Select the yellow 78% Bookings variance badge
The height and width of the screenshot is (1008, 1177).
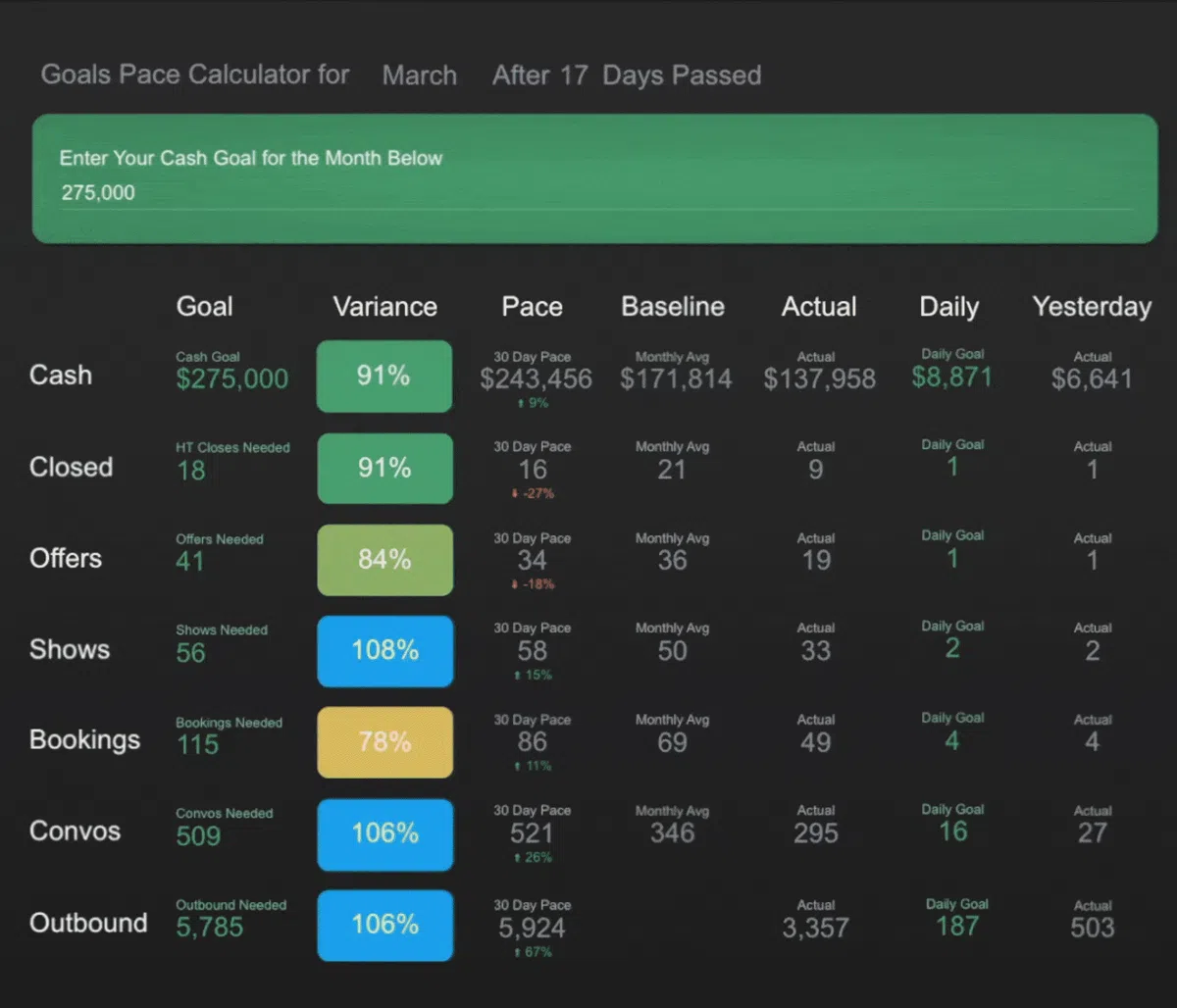point(384,742)
